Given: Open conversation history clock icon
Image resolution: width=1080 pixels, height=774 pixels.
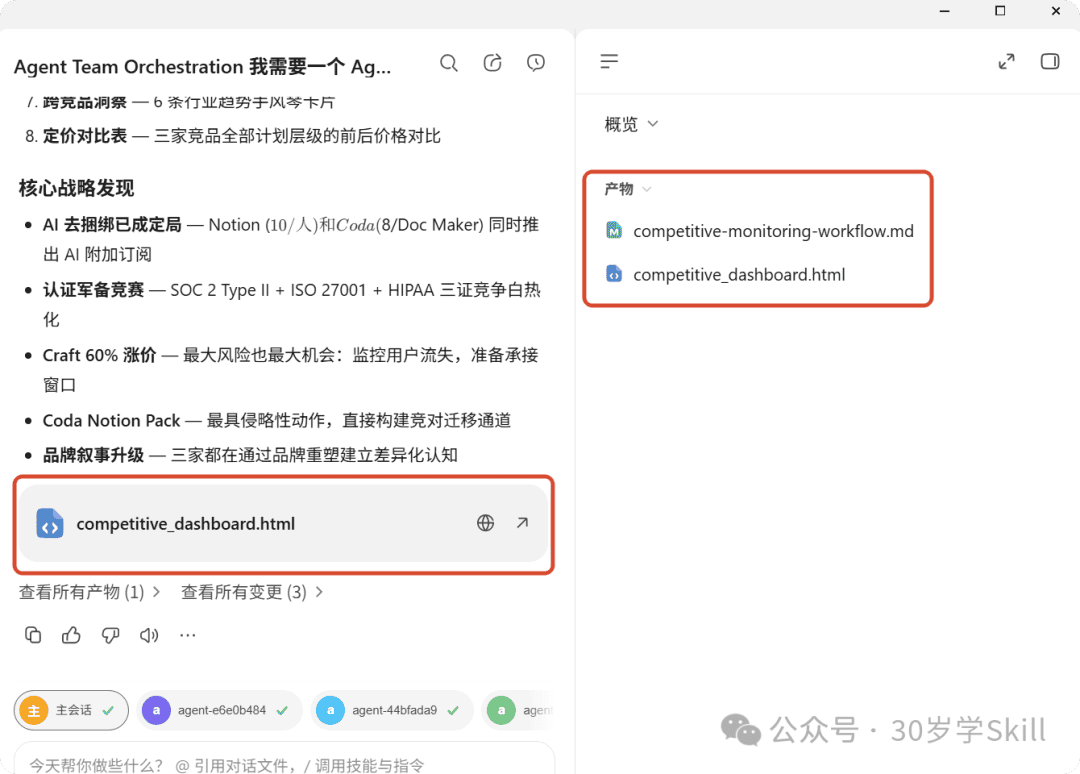Looking at the screenshot, I should coord(536,63).
